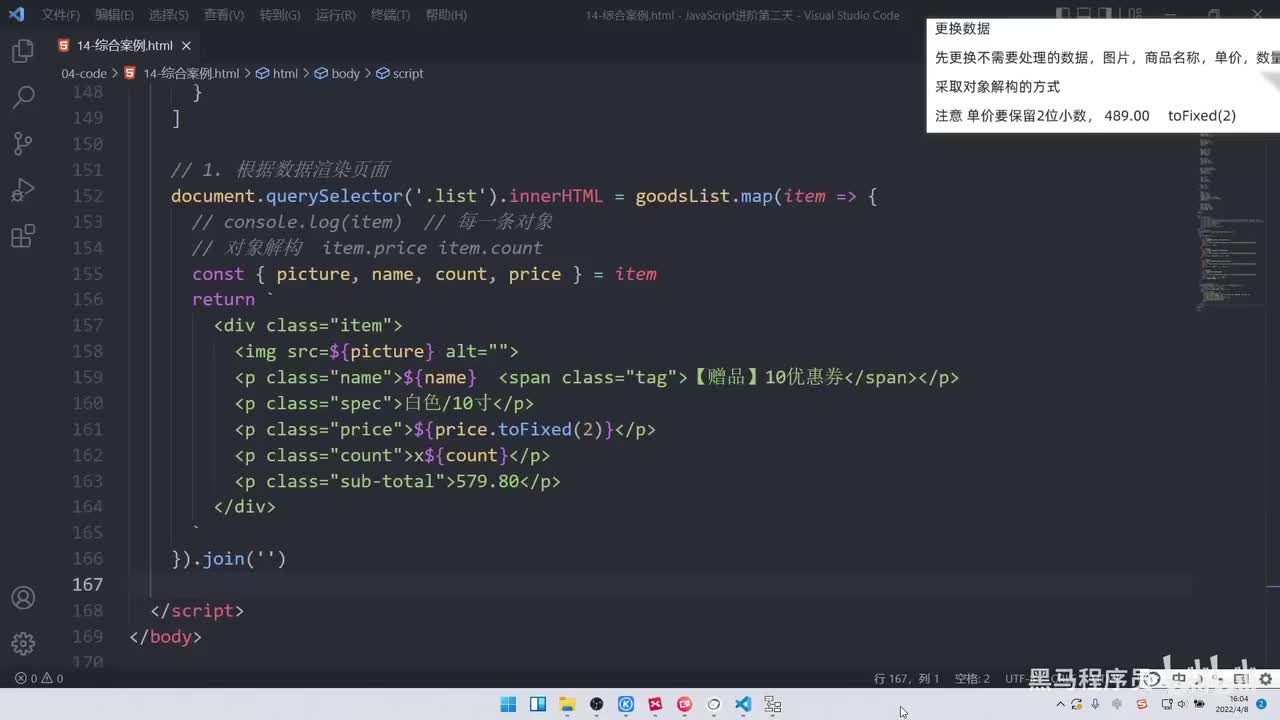
Task: Open the black round app icon on taskbar
Action: 597,704
